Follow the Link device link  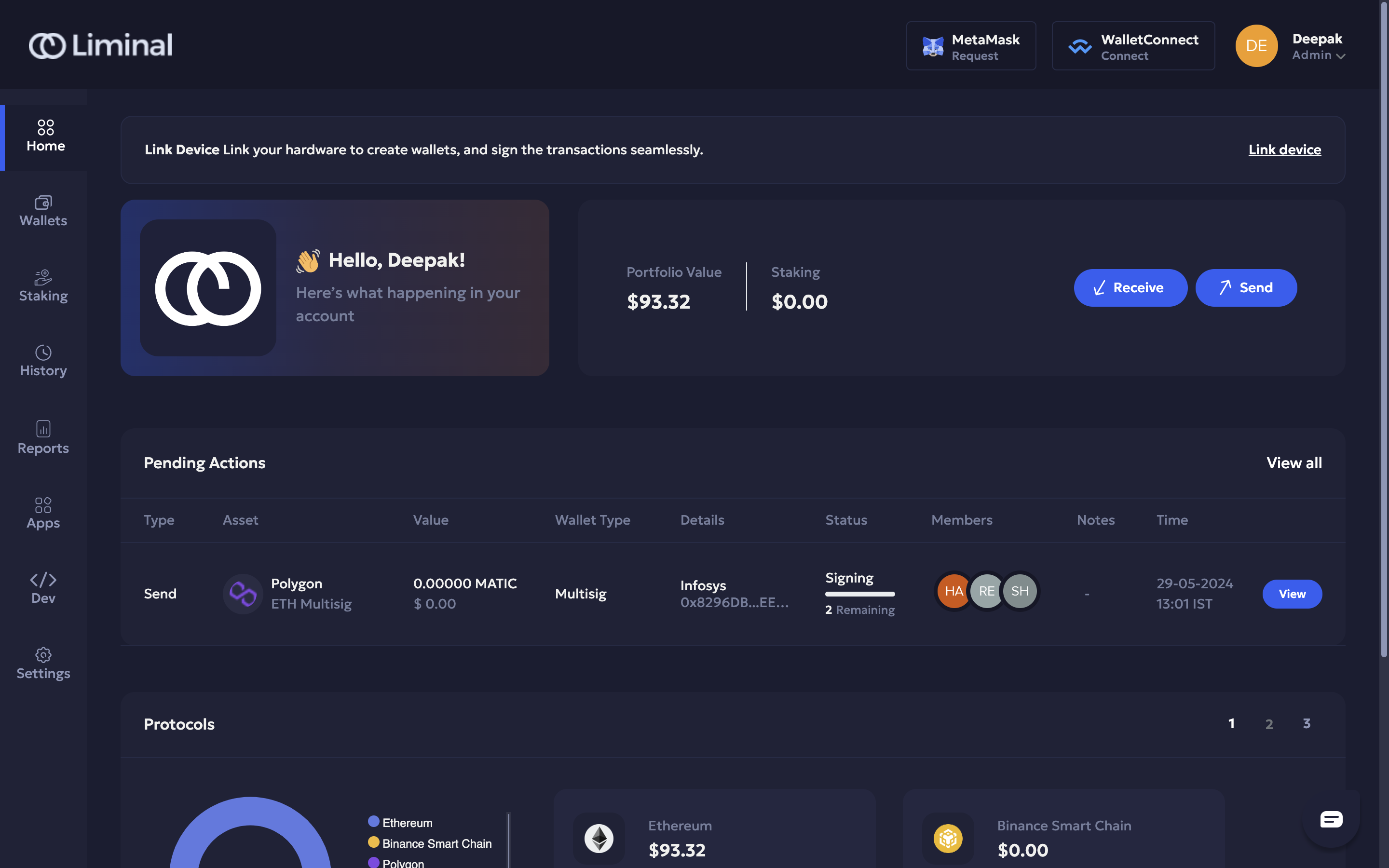1284,150
